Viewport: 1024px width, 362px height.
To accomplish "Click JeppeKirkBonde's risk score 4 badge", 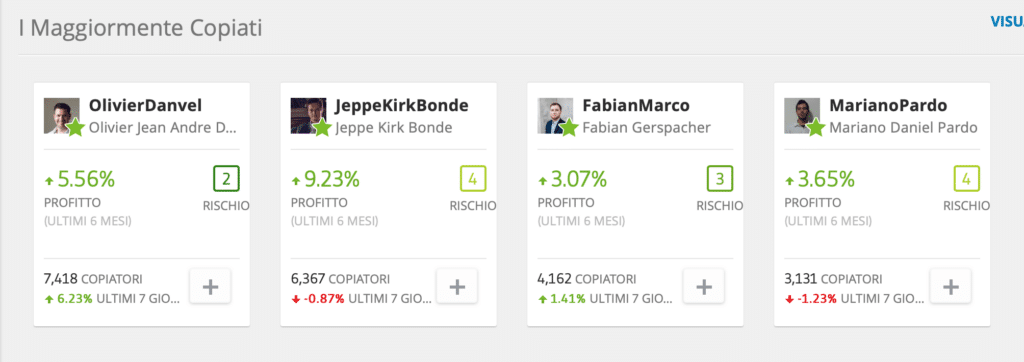I will [473, 178].
